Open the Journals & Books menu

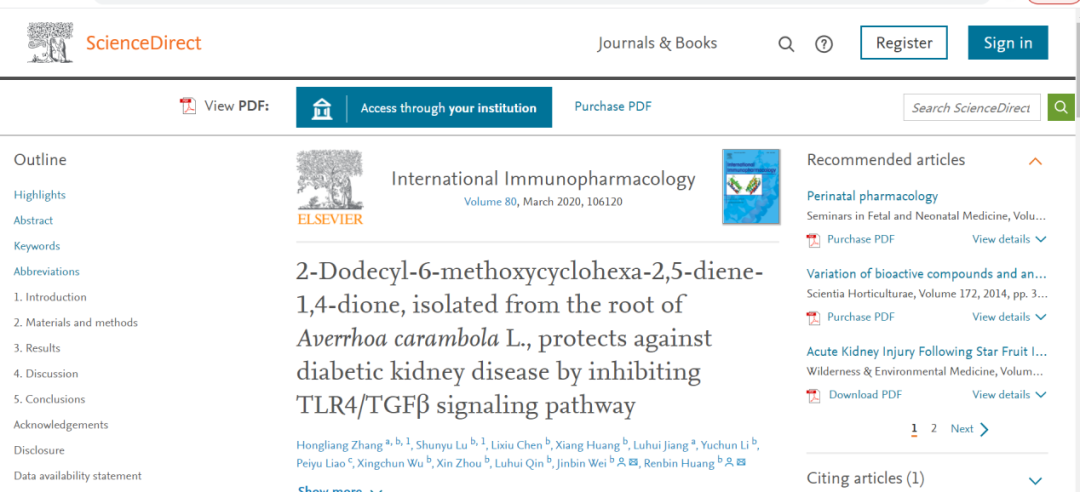tap(657, 43)
